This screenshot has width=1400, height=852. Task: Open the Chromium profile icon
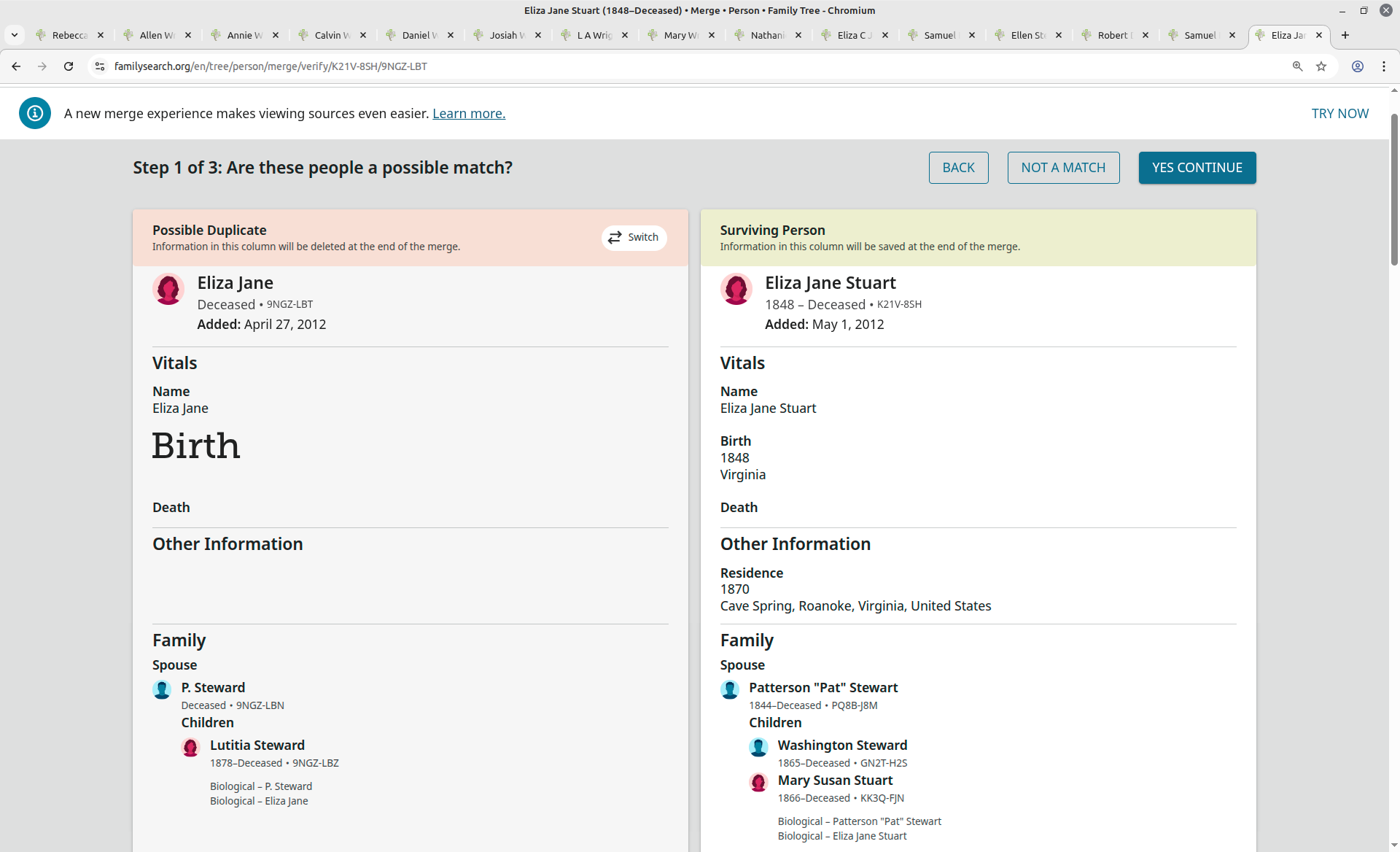tap(1358, 66)
